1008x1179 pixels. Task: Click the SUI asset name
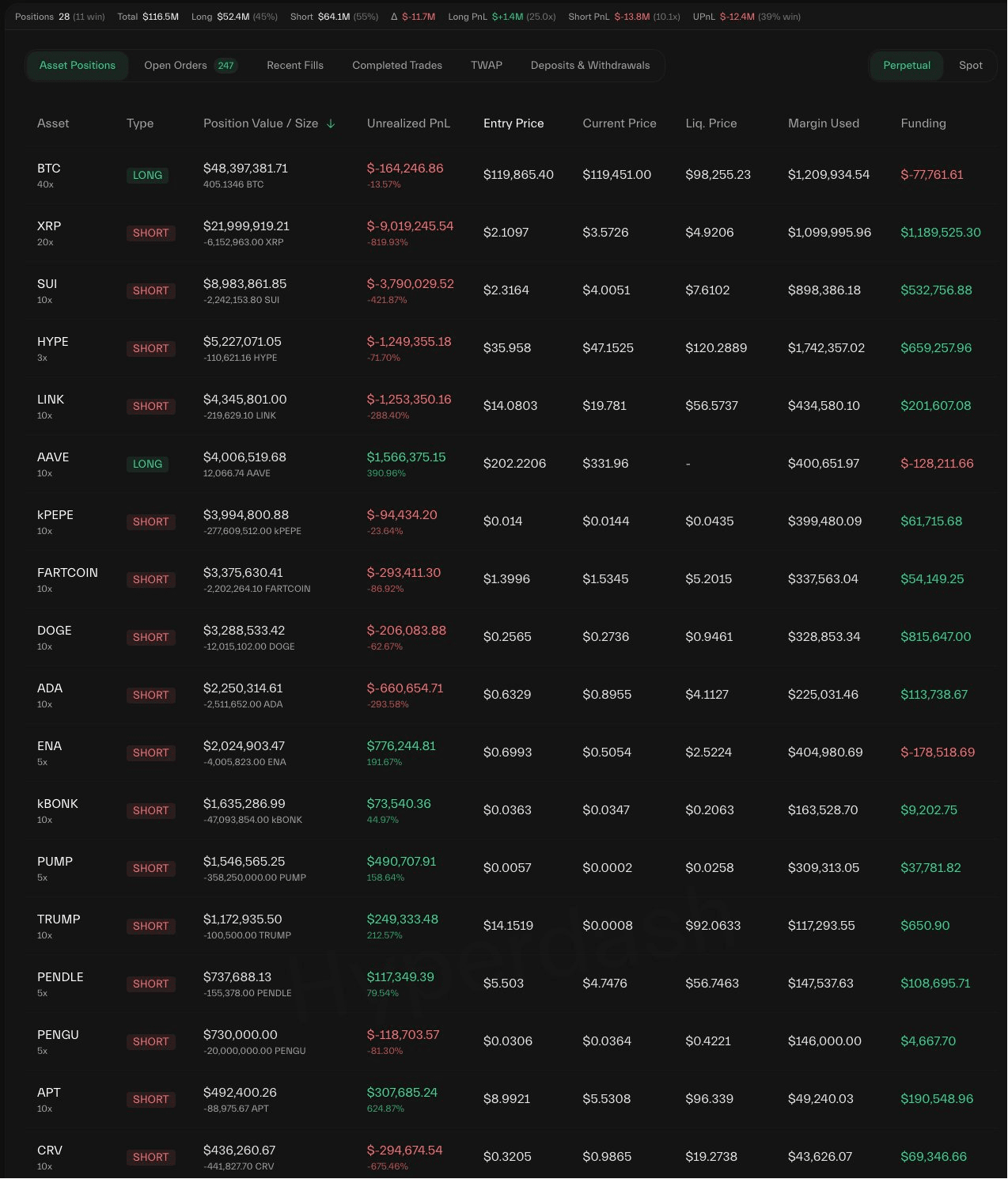[x=47, y=284]
